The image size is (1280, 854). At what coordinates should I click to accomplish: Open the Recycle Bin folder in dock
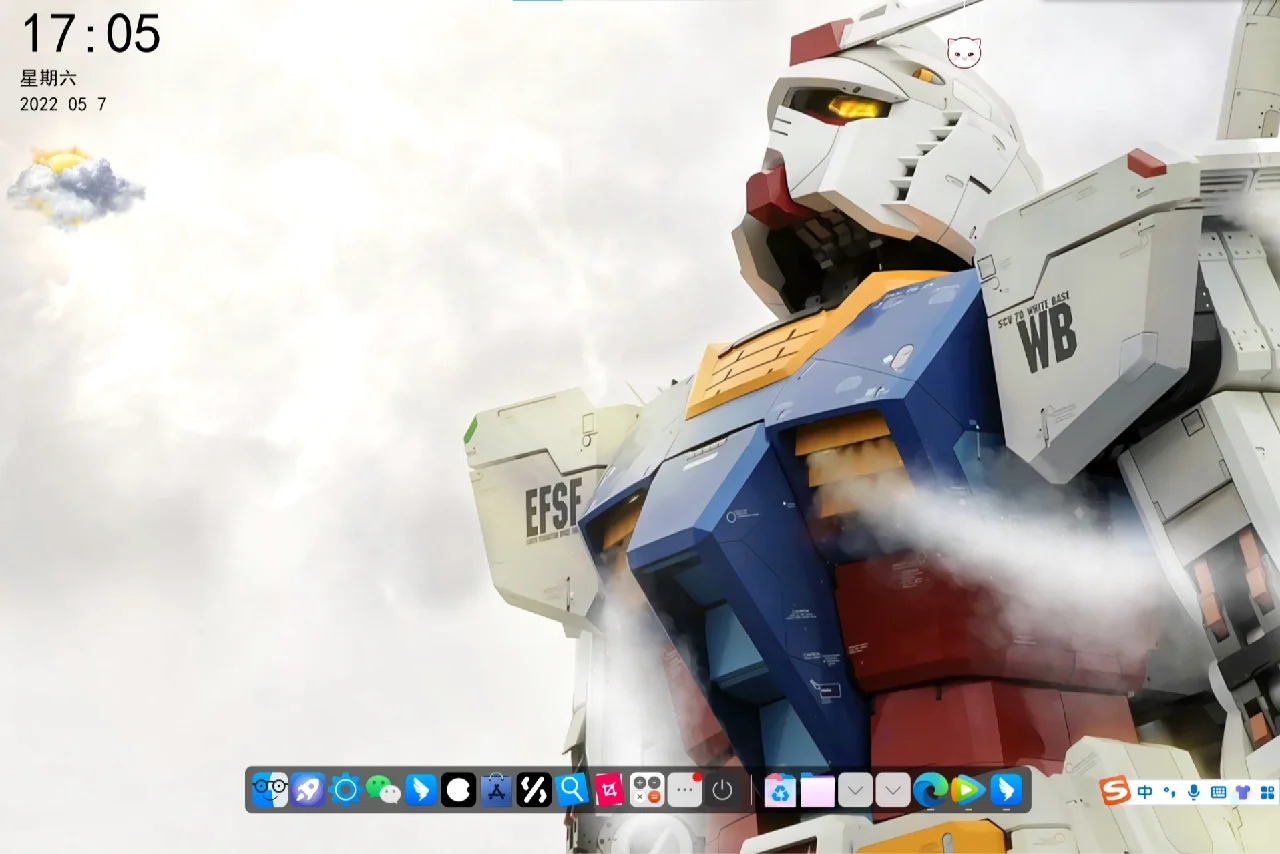[x=779, y=790]
